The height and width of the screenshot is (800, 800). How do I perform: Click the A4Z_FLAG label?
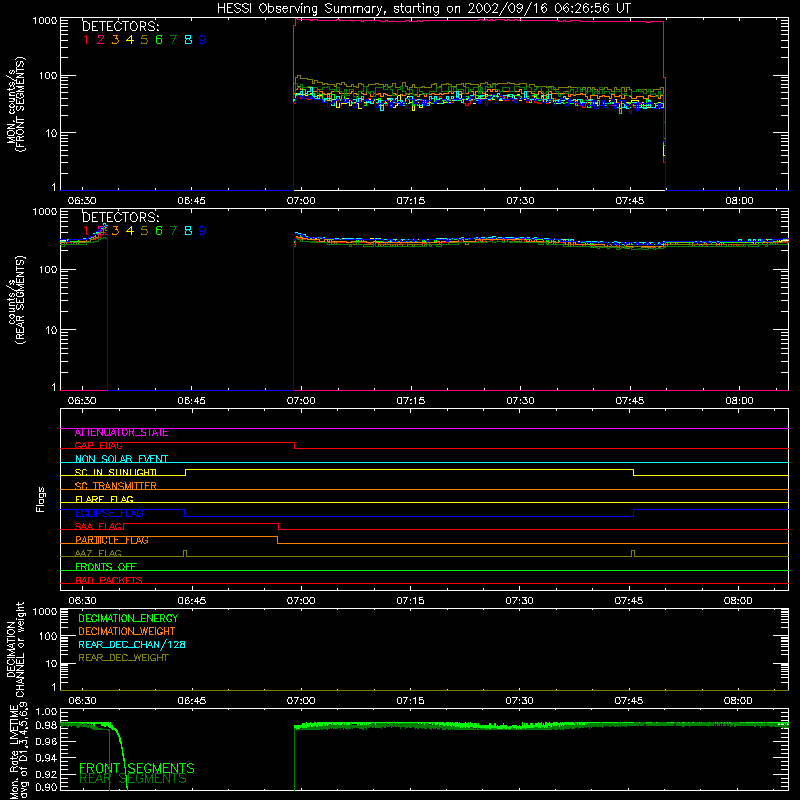click(98, 554)
